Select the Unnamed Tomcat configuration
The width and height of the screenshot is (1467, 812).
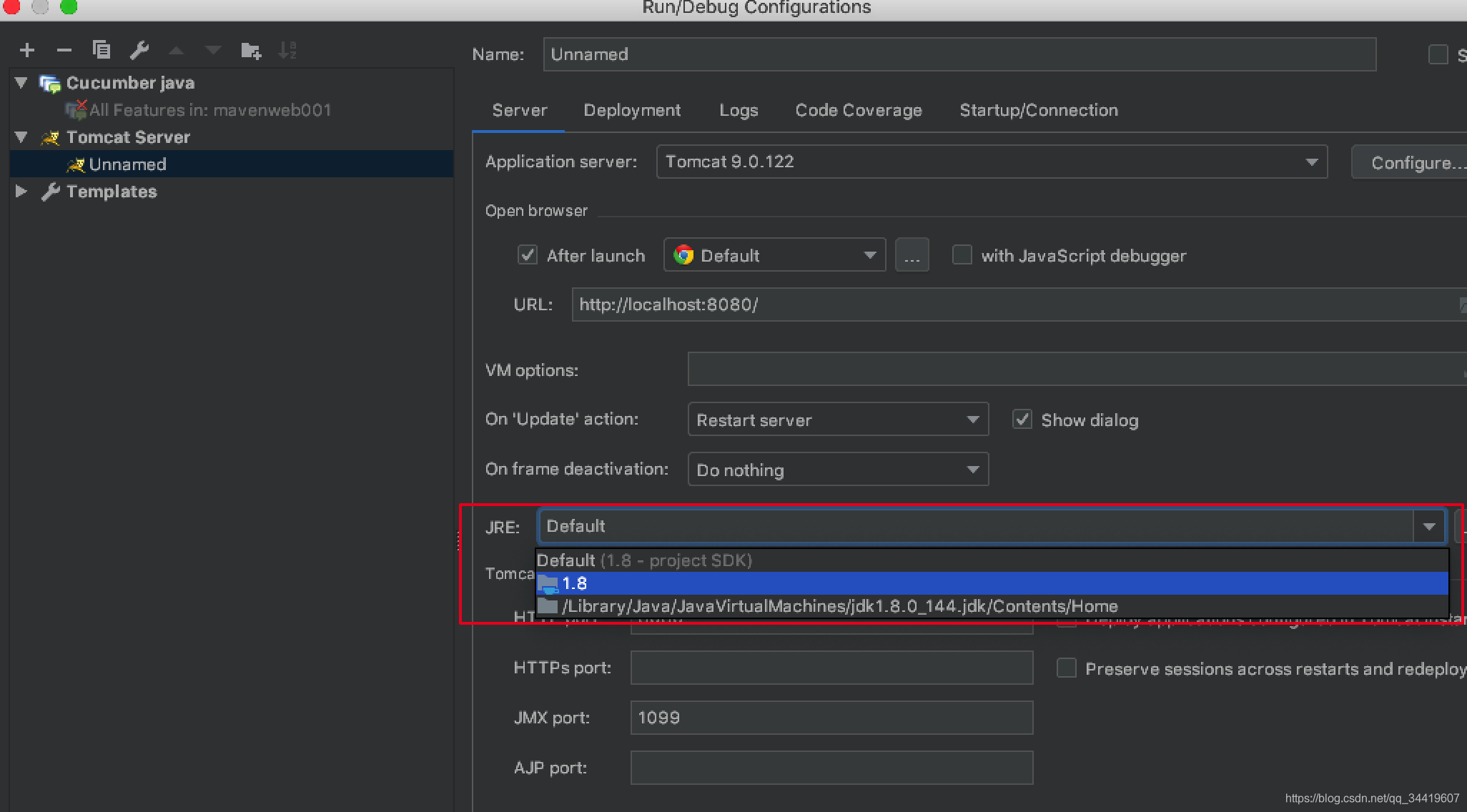pos(232,164)
